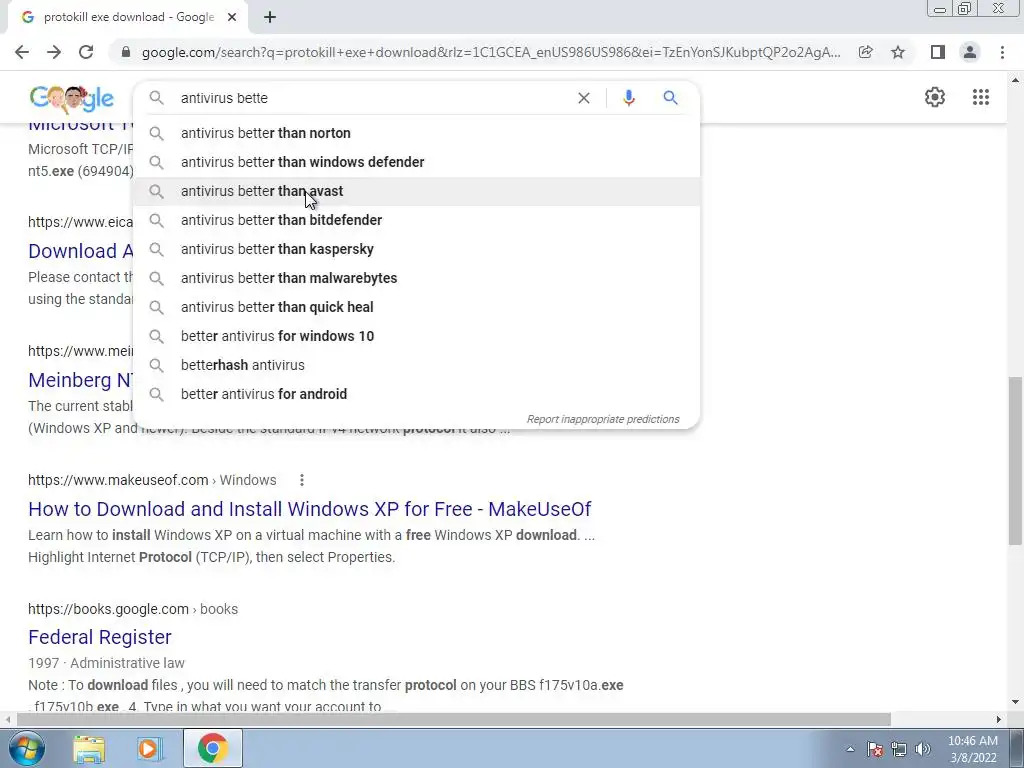Choose suggestion 'antivirus better than avast'
This screenshot has height=768, width=1024.
[416, 191]
